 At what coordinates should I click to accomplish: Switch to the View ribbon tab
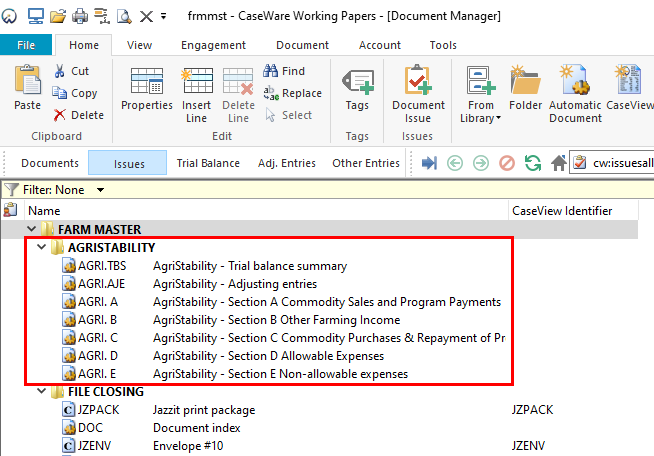[x=139, y=45]
